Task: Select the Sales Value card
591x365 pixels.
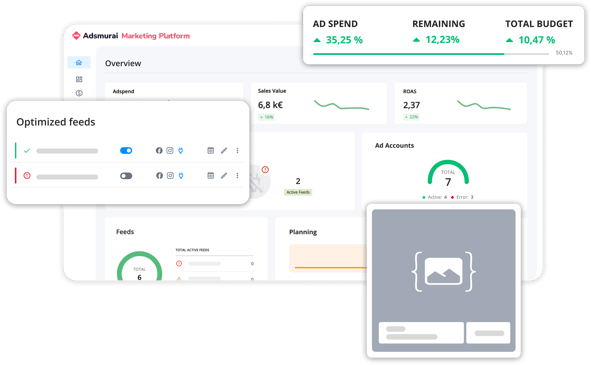Action: pos(319,103)
